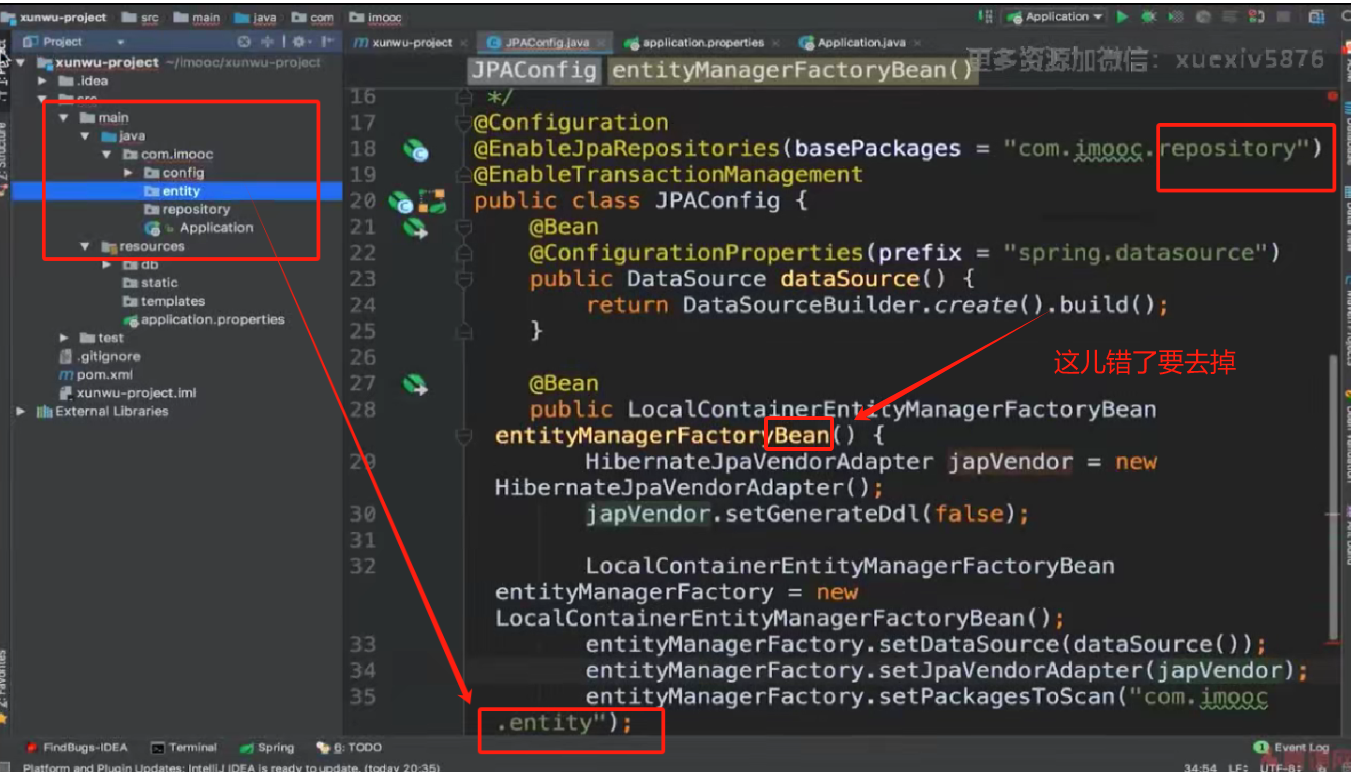1351x772 pixels.
Task: Select the repository package in tree
Action: click(186, 209)
